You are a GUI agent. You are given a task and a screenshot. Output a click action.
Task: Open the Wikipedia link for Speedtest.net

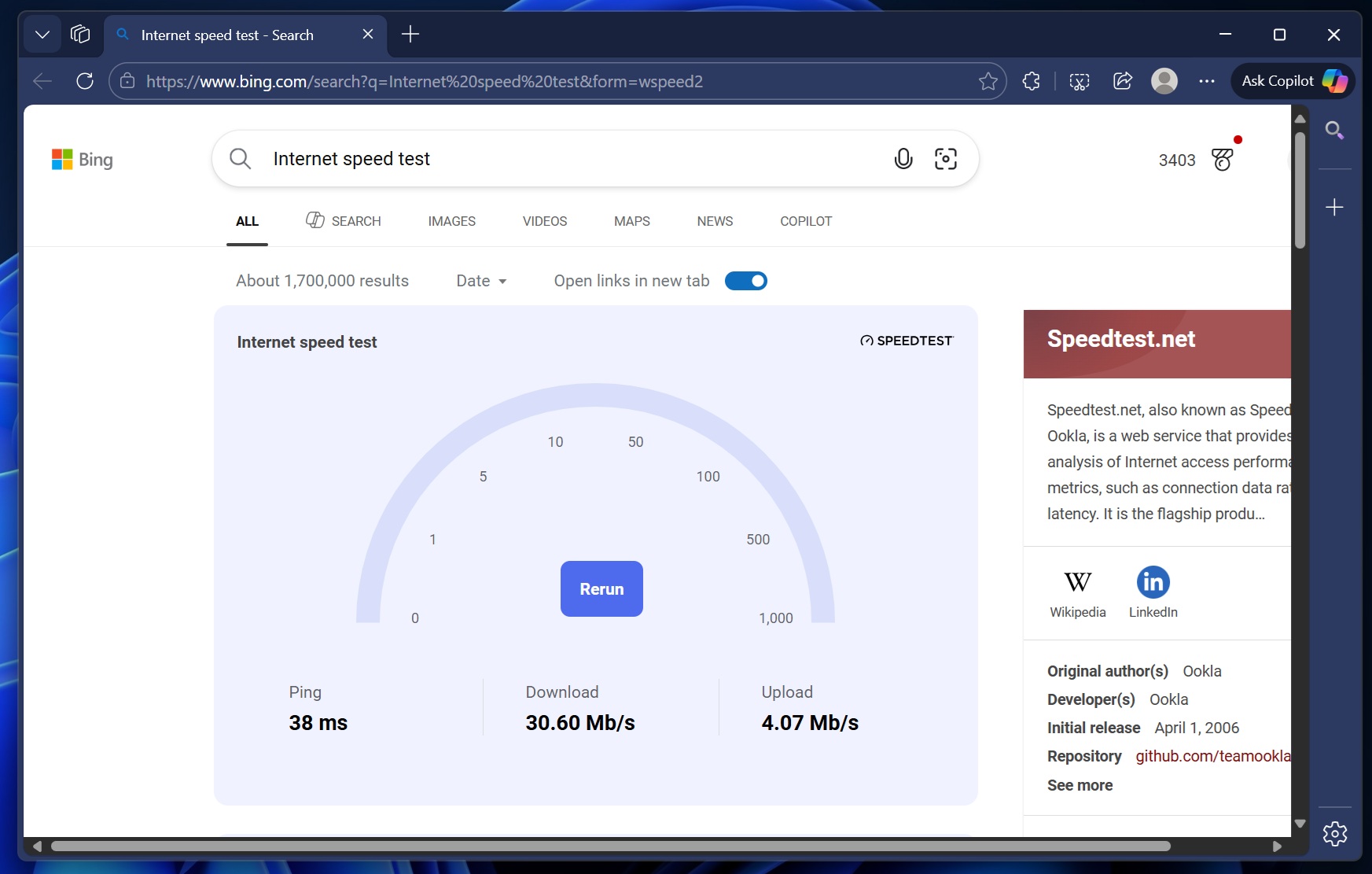pos(1077,592)
